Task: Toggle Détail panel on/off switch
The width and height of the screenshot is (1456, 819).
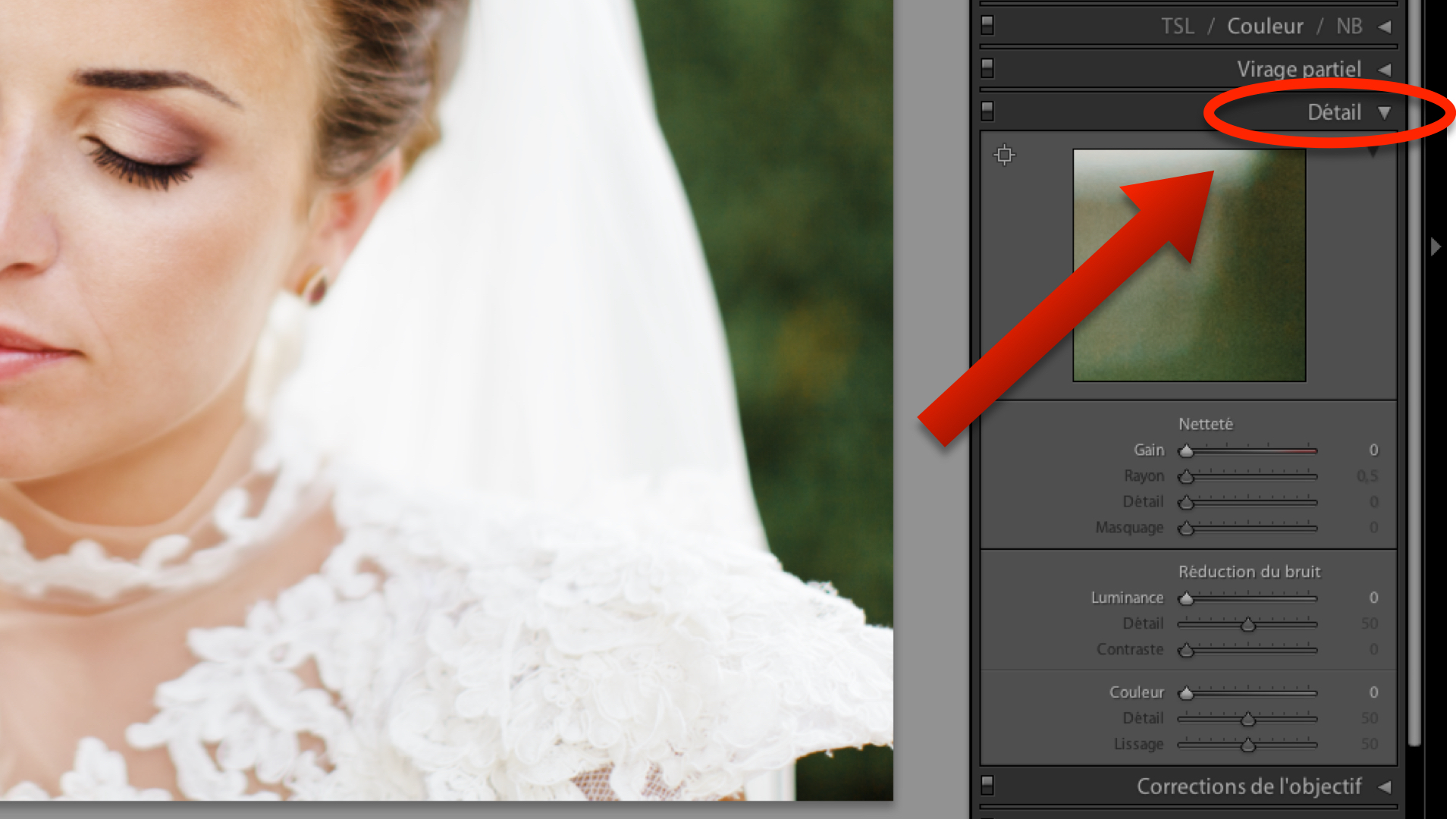Action: coord(987,111)
